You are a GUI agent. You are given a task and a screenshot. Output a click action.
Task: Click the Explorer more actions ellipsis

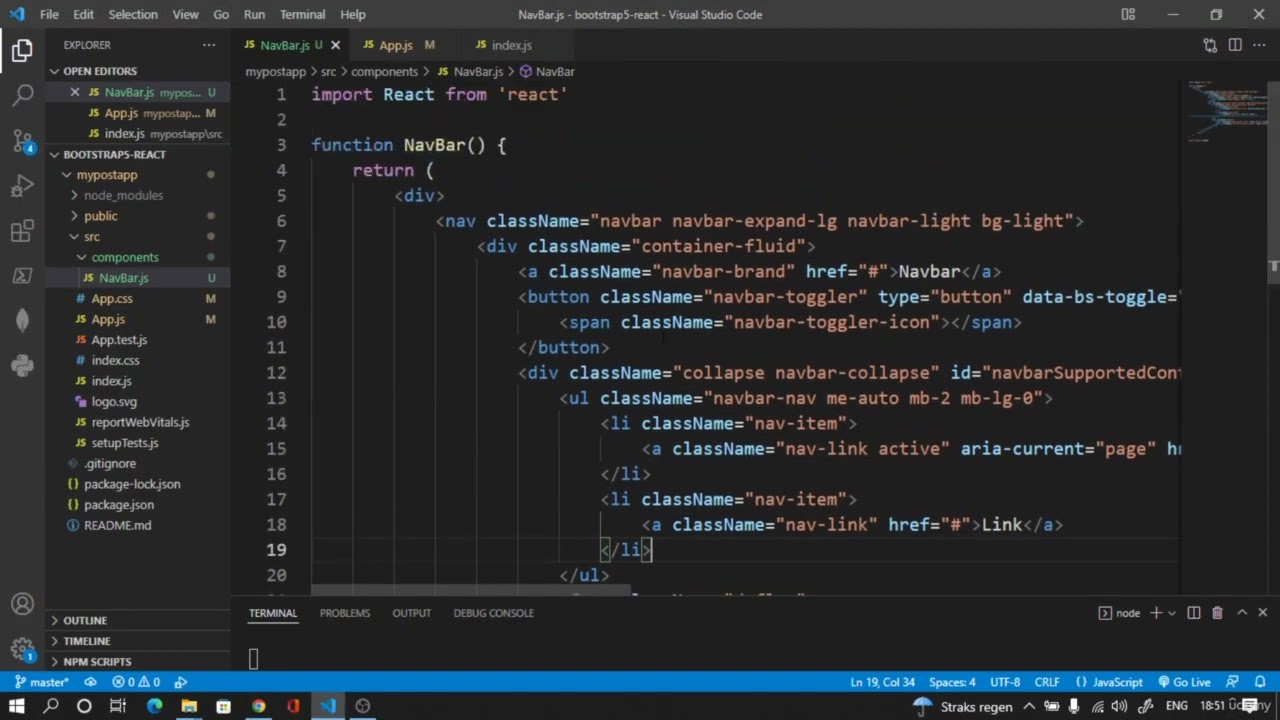pyautogui.click(x=209, y=45)
